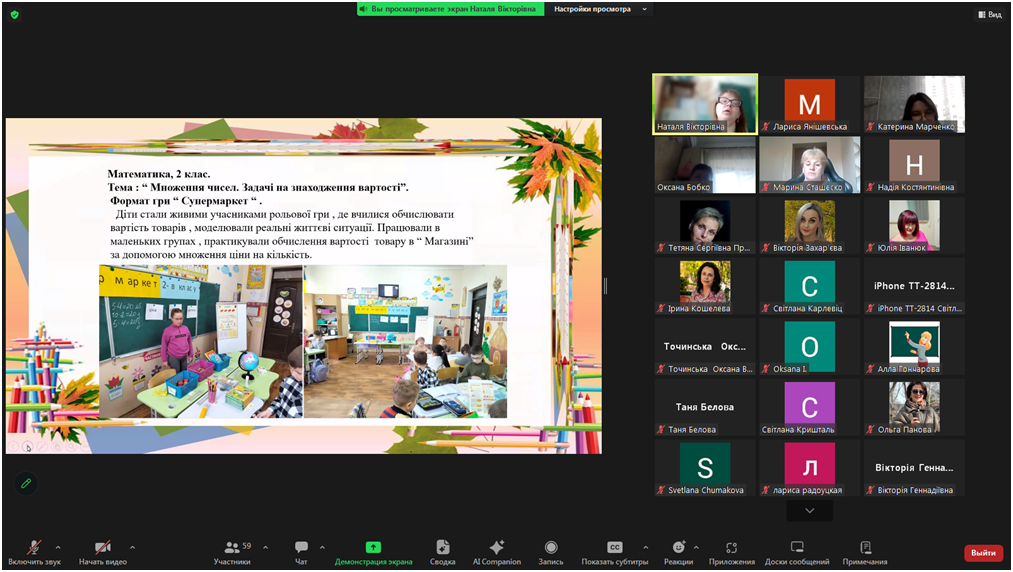This screenshot has width=1013, height=572.
Task: Open Whiteboards (Доски сообщений) icon
Action: coord(797,548)
